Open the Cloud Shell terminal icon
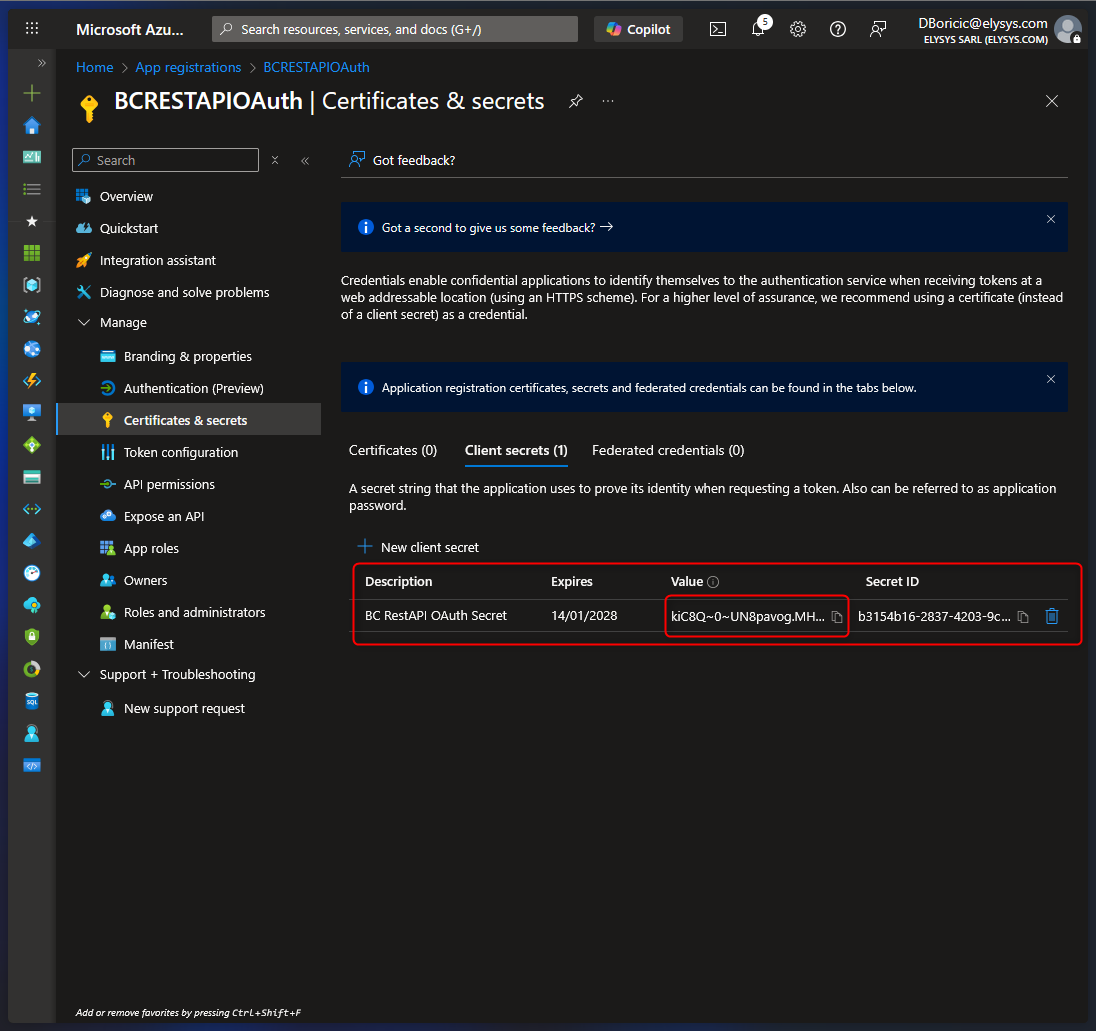 pyautogui.click(x=718, y=29)
